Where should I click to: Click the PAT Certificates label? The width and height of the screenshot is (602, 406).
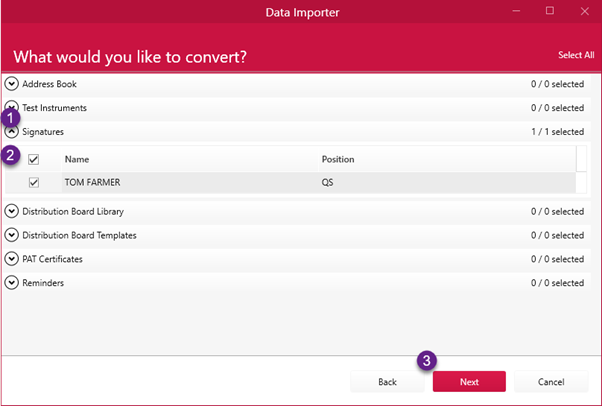tap(52, 259)
